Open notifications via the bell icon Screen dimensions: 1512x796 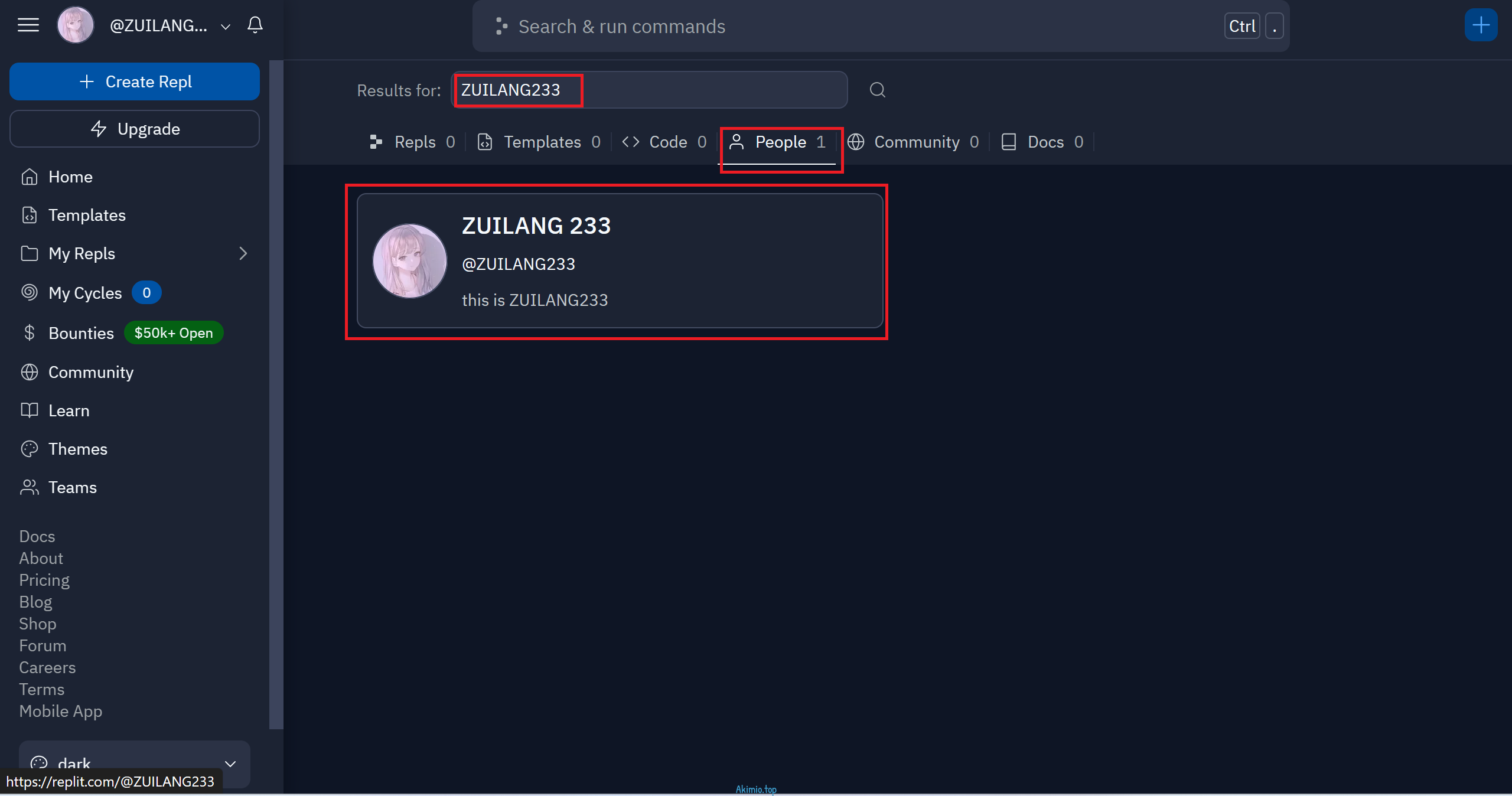[x=255, y=25]
